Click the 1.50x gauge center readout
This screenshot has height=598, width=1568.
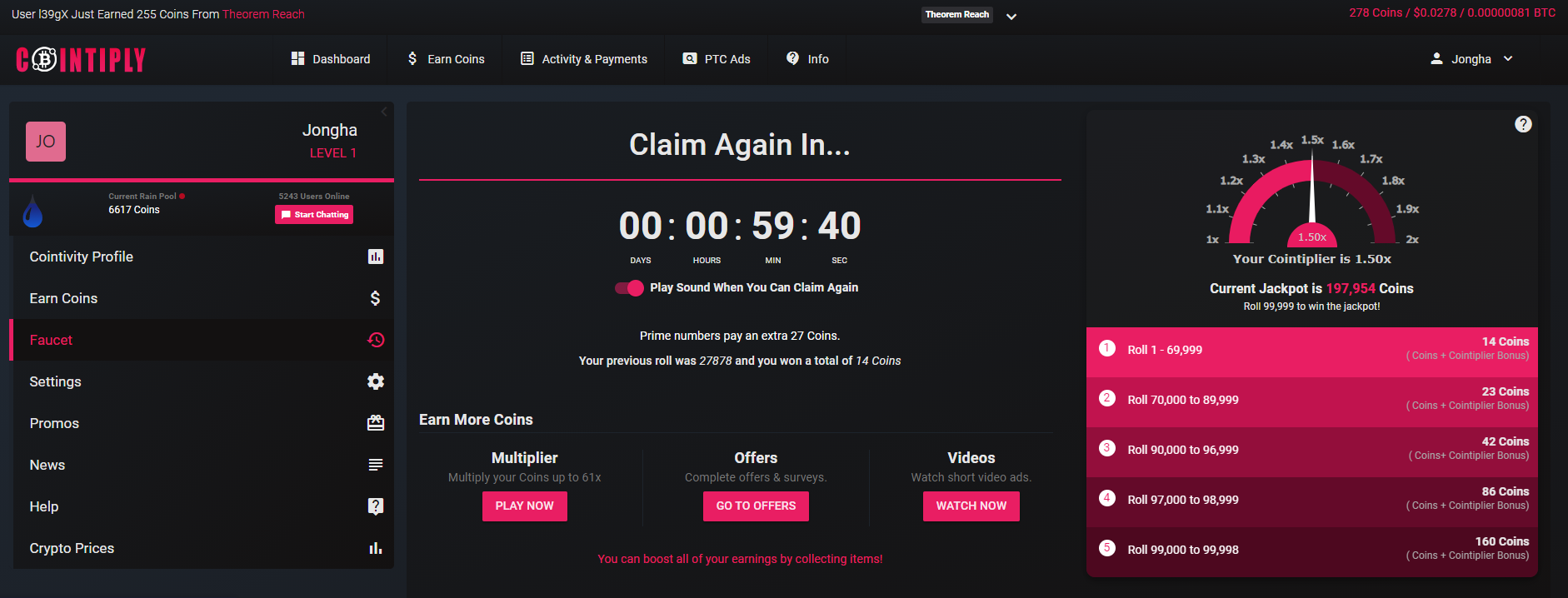click(x=1312, y=237)
